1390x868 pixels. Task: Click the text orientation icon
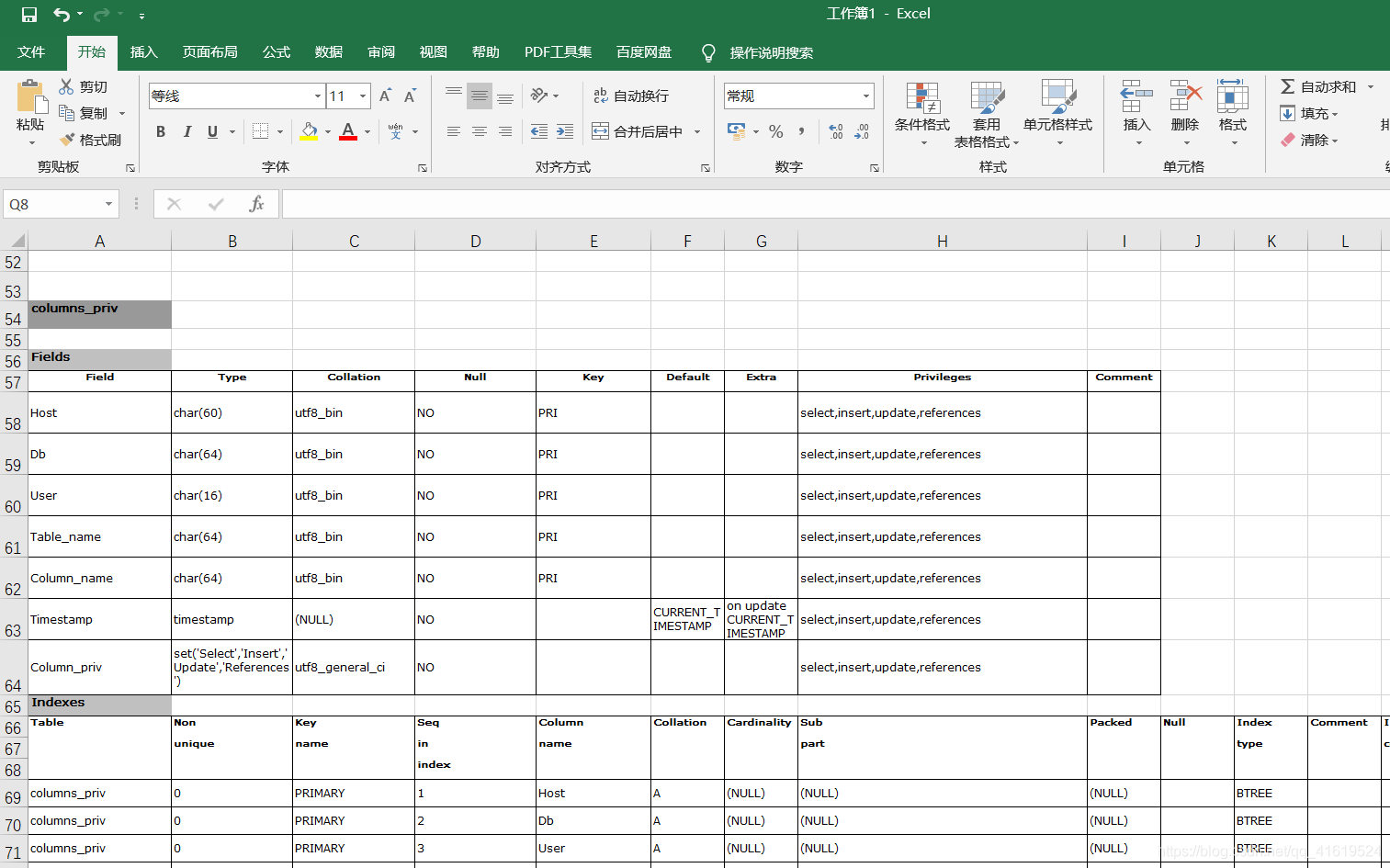[x=539, y=96]
